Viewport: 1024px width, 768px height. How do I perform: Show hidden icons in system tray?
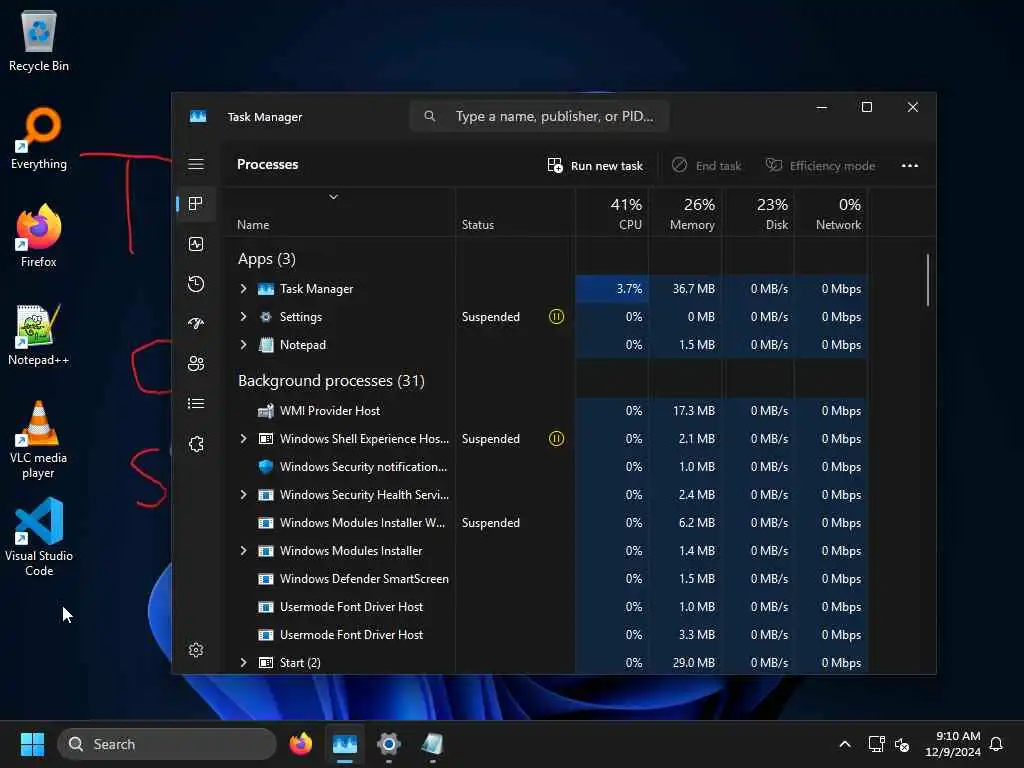844,744
